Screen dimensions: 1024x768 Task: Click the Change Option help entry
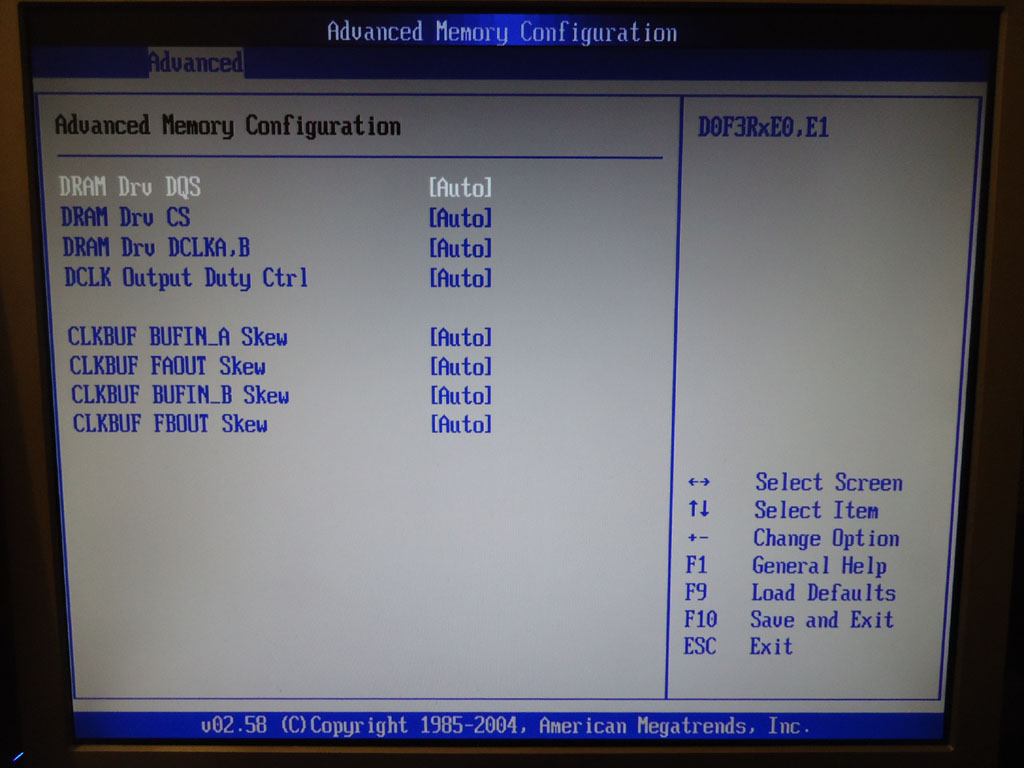[x=826, y=538]
